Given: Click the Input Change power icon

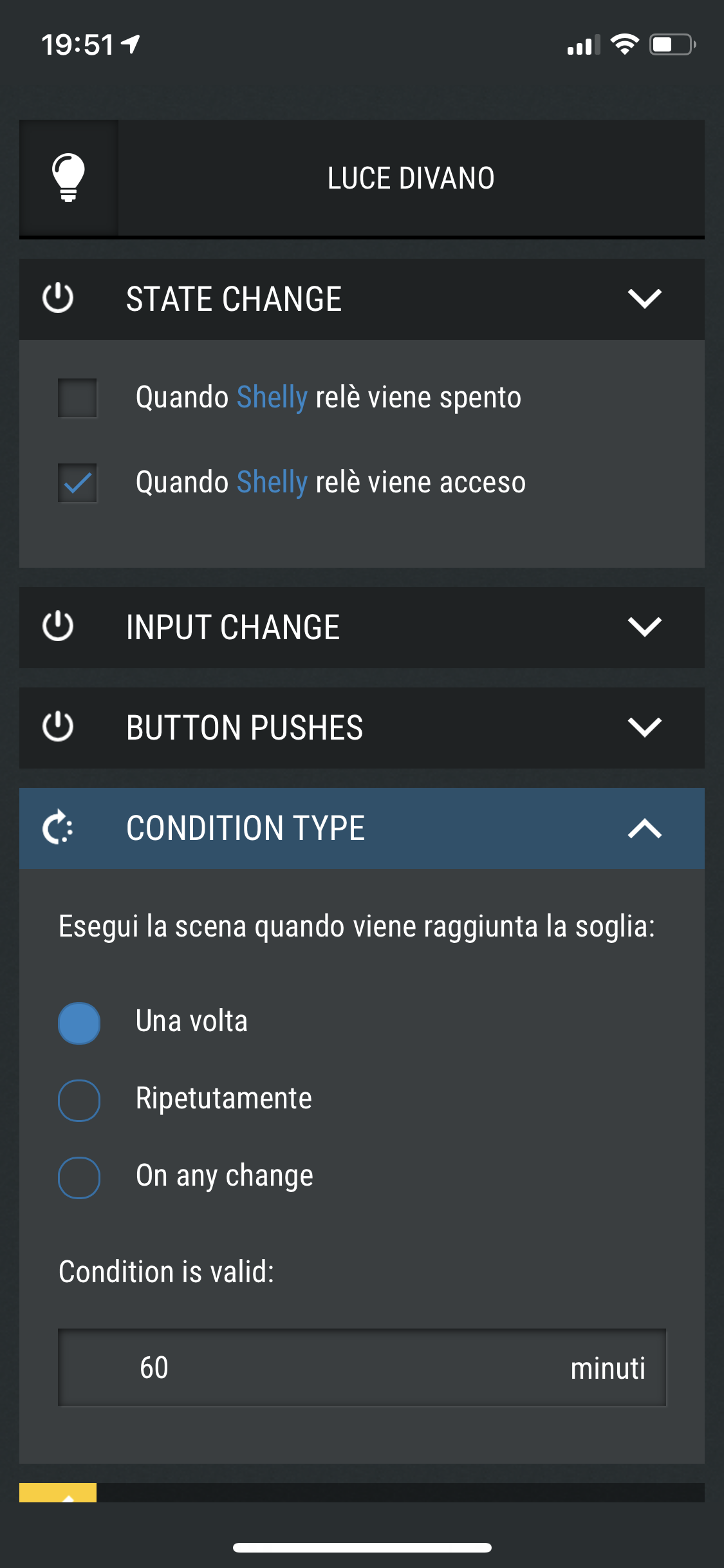Looking at the screenshot, I should pos(58,627).
